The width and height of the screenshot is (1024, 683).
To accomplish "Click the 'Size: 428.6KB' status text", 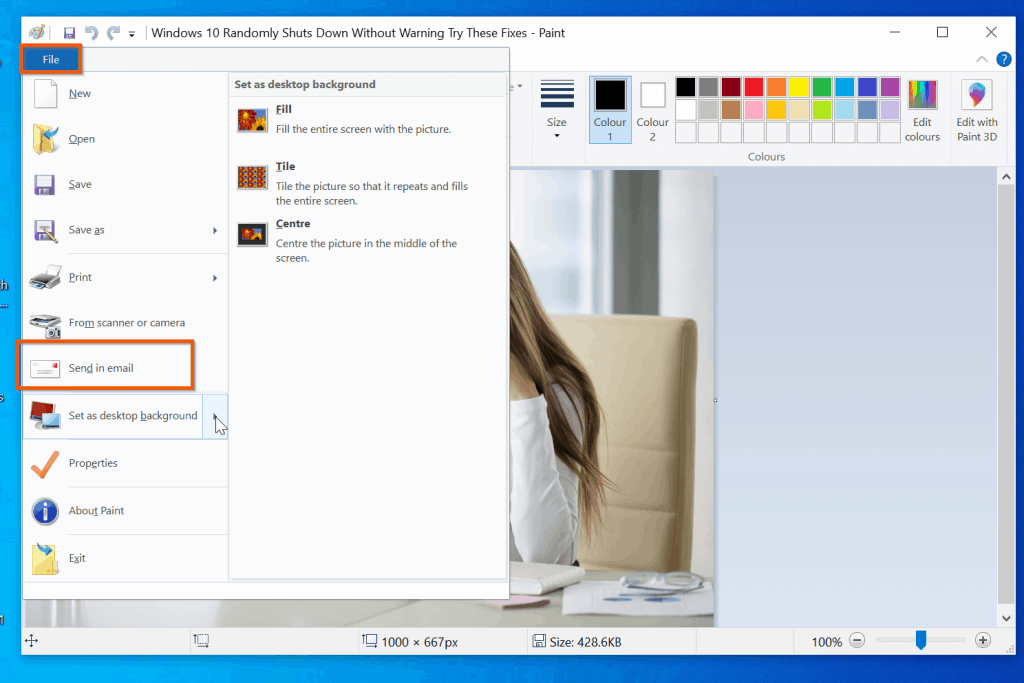I will pyautogui.click(x=585, y=642).
